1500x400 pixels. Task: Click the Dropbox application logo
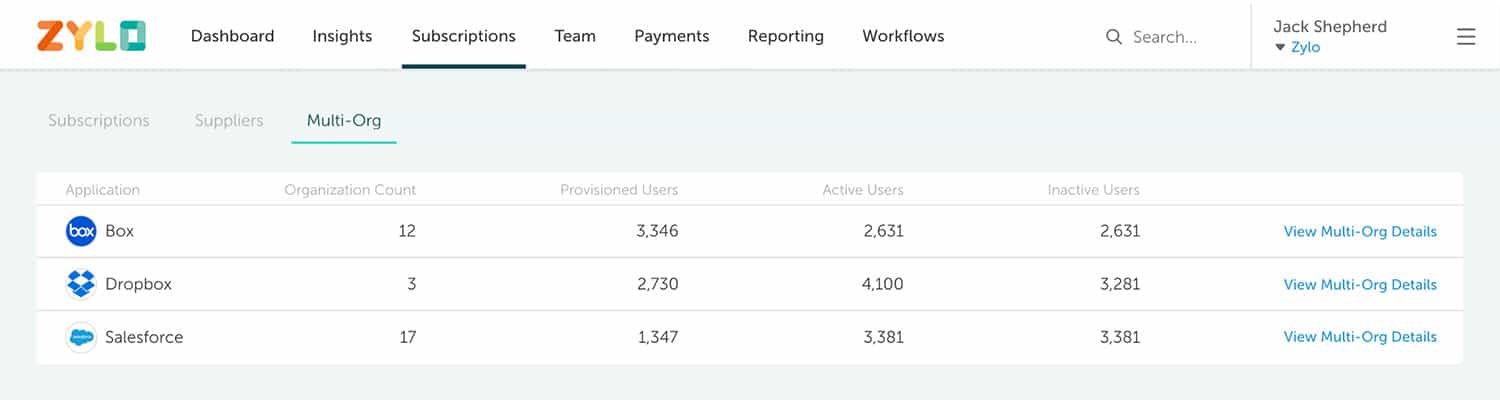pos(81,284)
